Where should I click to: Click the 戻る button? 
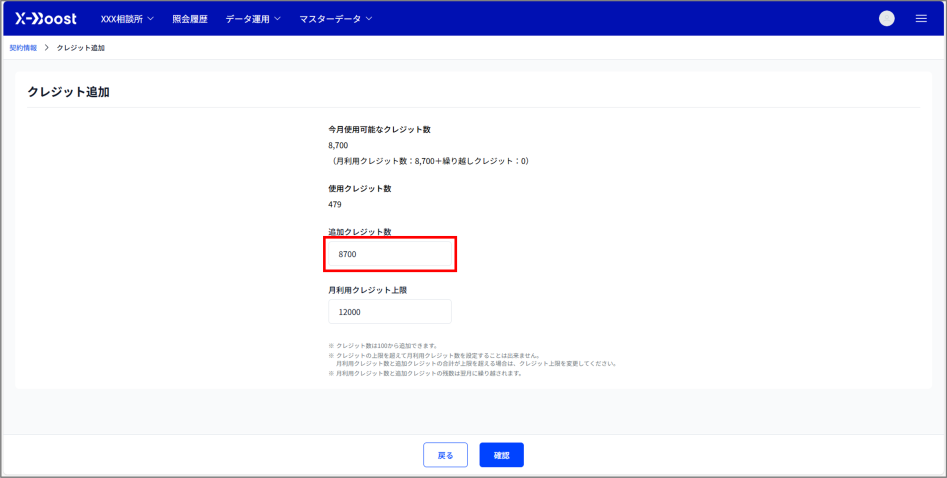coord(446,455)
